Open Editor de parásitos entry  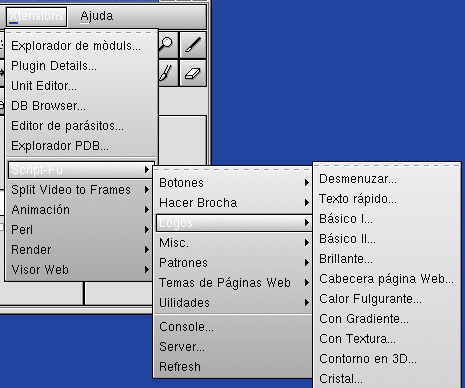[x=82, y=126]
